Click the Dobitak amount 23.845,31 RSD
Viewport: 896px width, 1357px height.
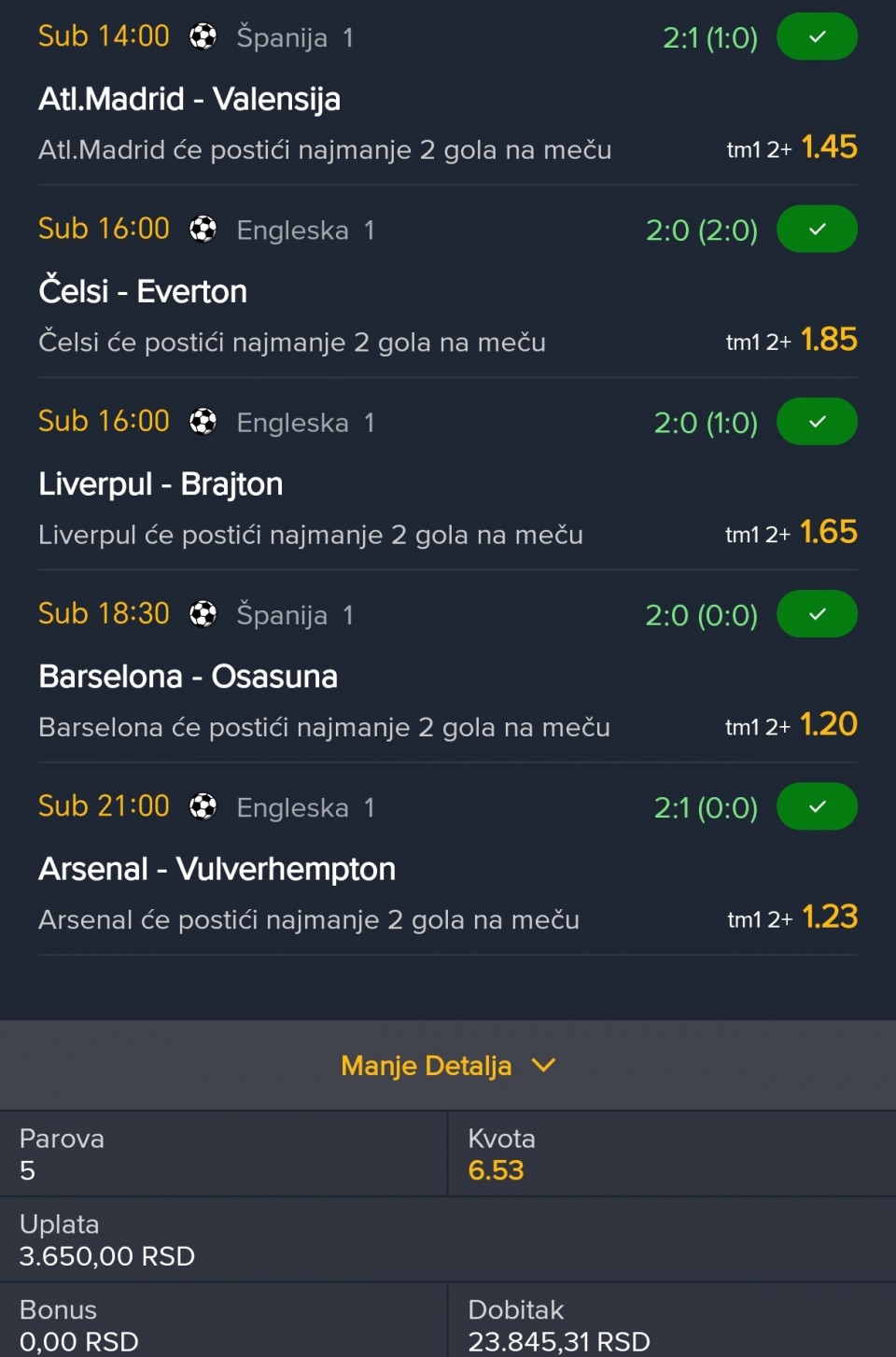click(x=558, y=1341)
